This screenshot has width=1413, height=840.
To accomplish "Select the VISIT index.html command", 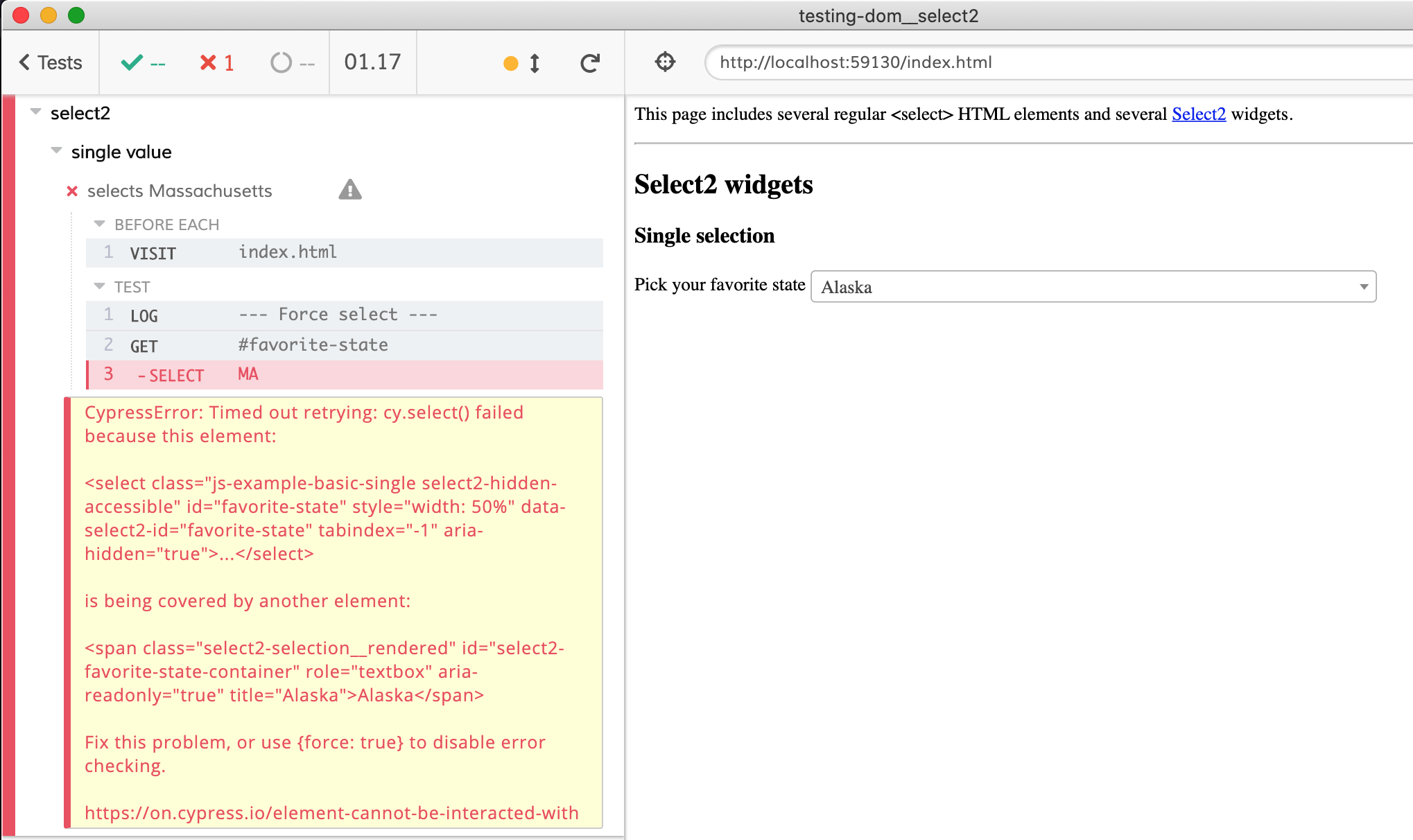I will pos(344,253).
